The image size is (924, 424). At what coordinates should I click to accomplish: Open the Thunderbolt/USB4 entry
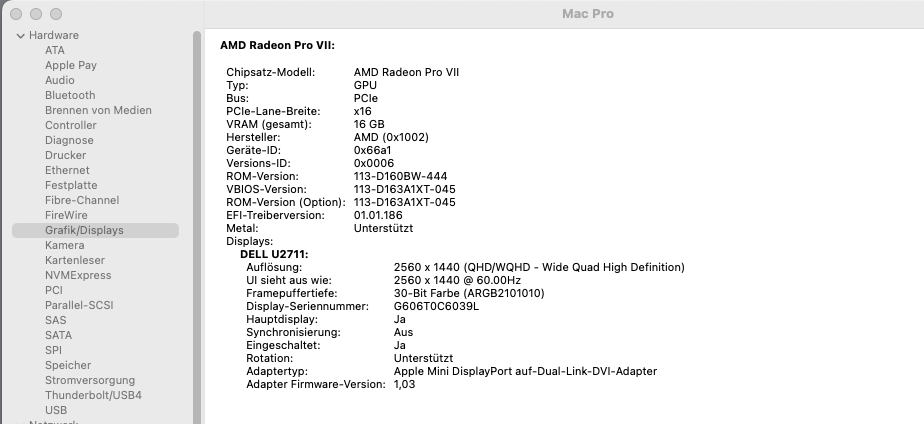click(x=93, y=395)
